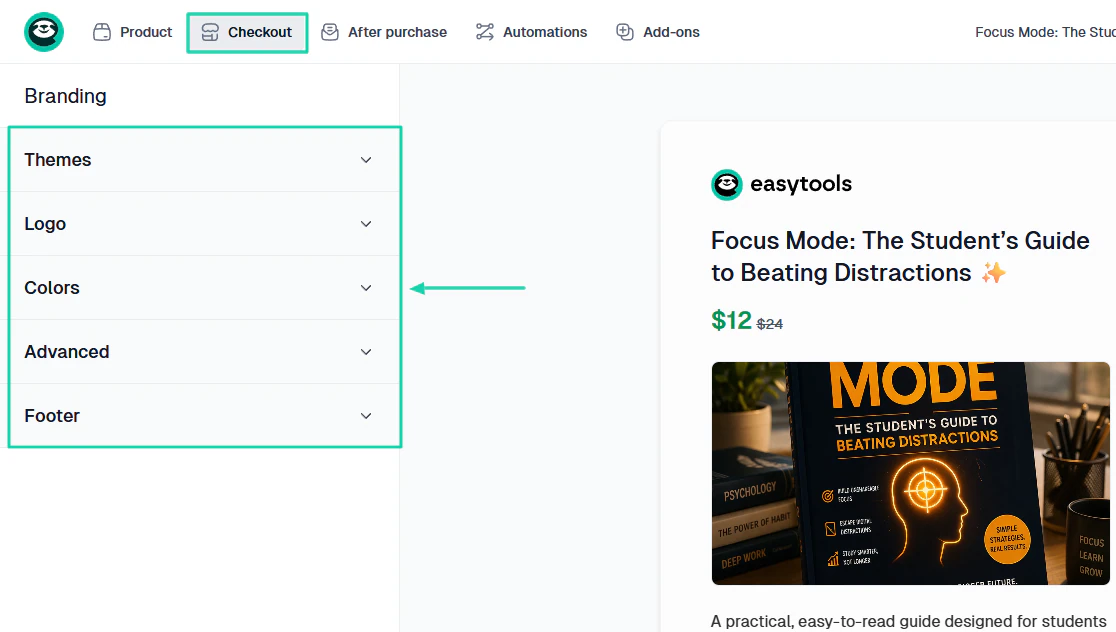This screenshot has width=1116, height=632.
Task: Switch to the After purchase tab
Action: pos(384,32)
